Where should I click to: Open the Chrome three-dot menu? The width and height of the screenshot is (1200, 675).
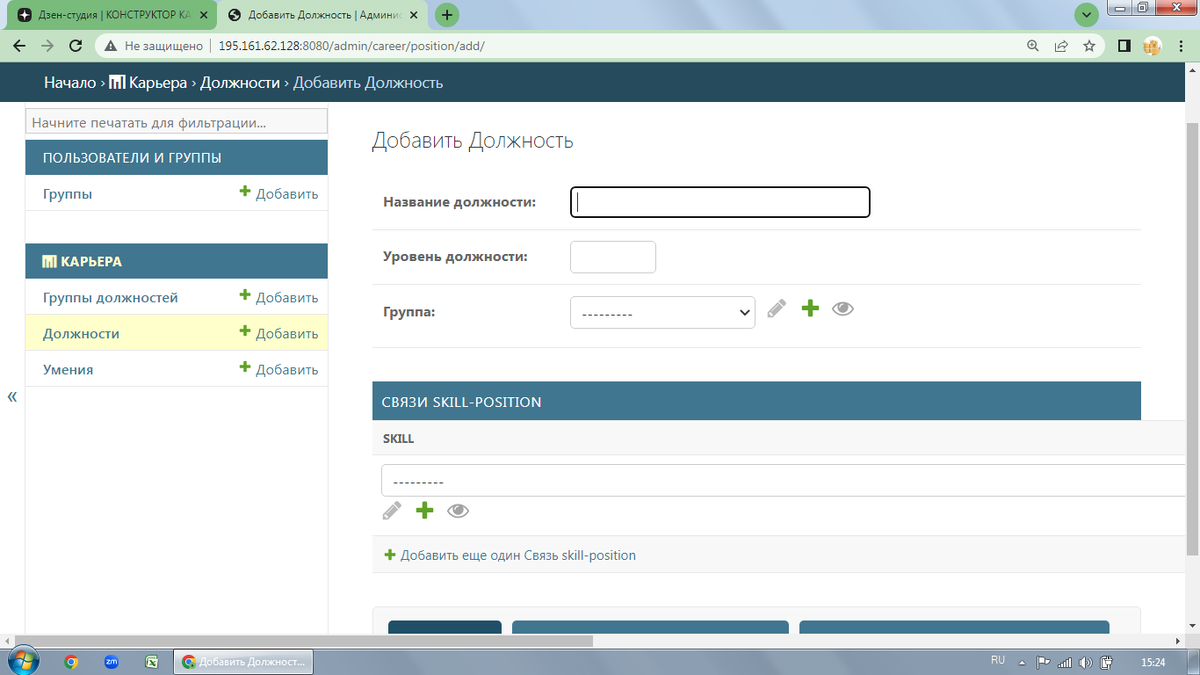click(x=1180, y=46)
